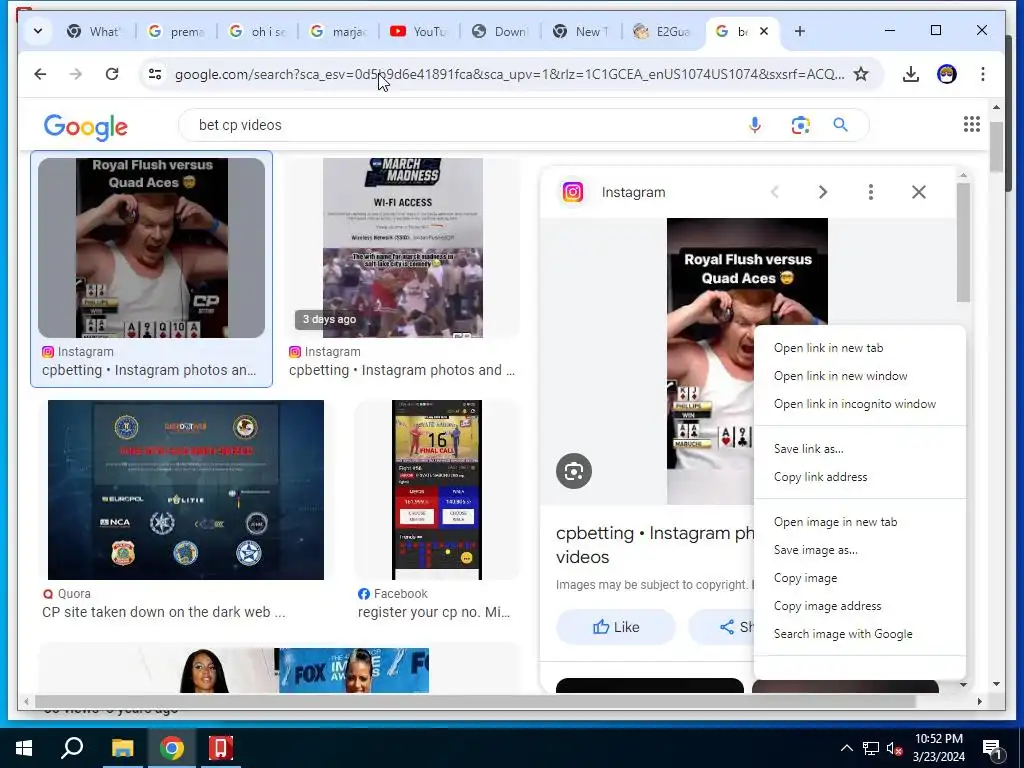Show previous image in preview panel
The width and height of the screenshot is (1024, 768).
click(x=775, y=192)
